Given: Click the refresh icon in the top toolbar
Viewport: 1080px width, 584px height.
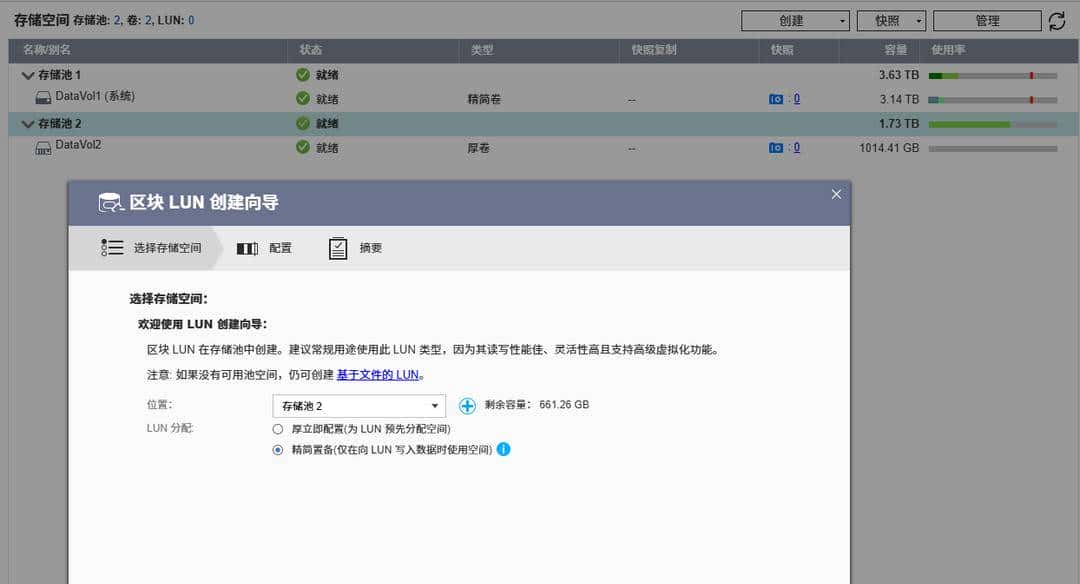Looking at the screenshot, I should click(1058, 20).
